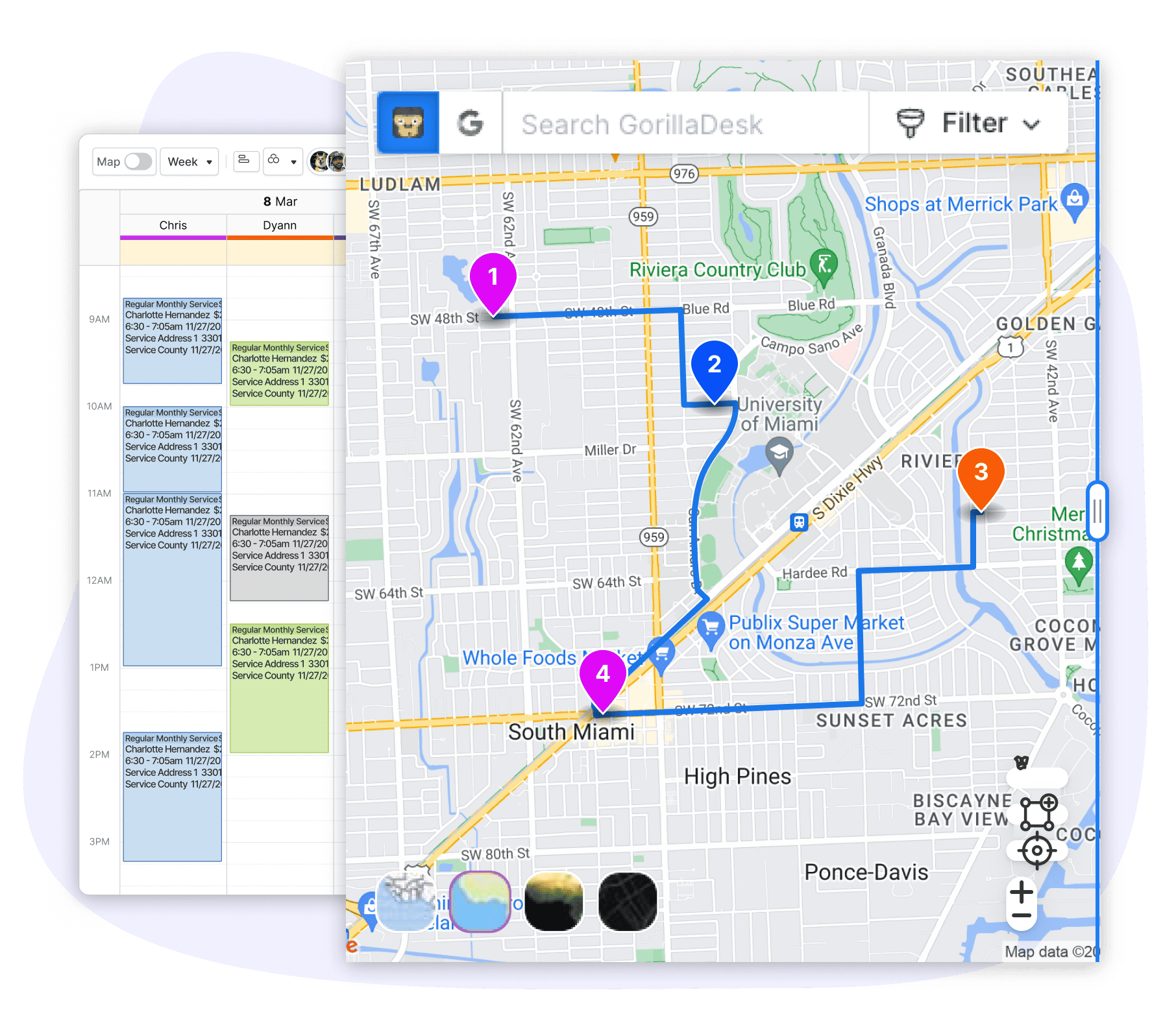Screen dimensions: 1176x1012
Task: Click Publix Super Market cart marker
Action: point(711,630)
